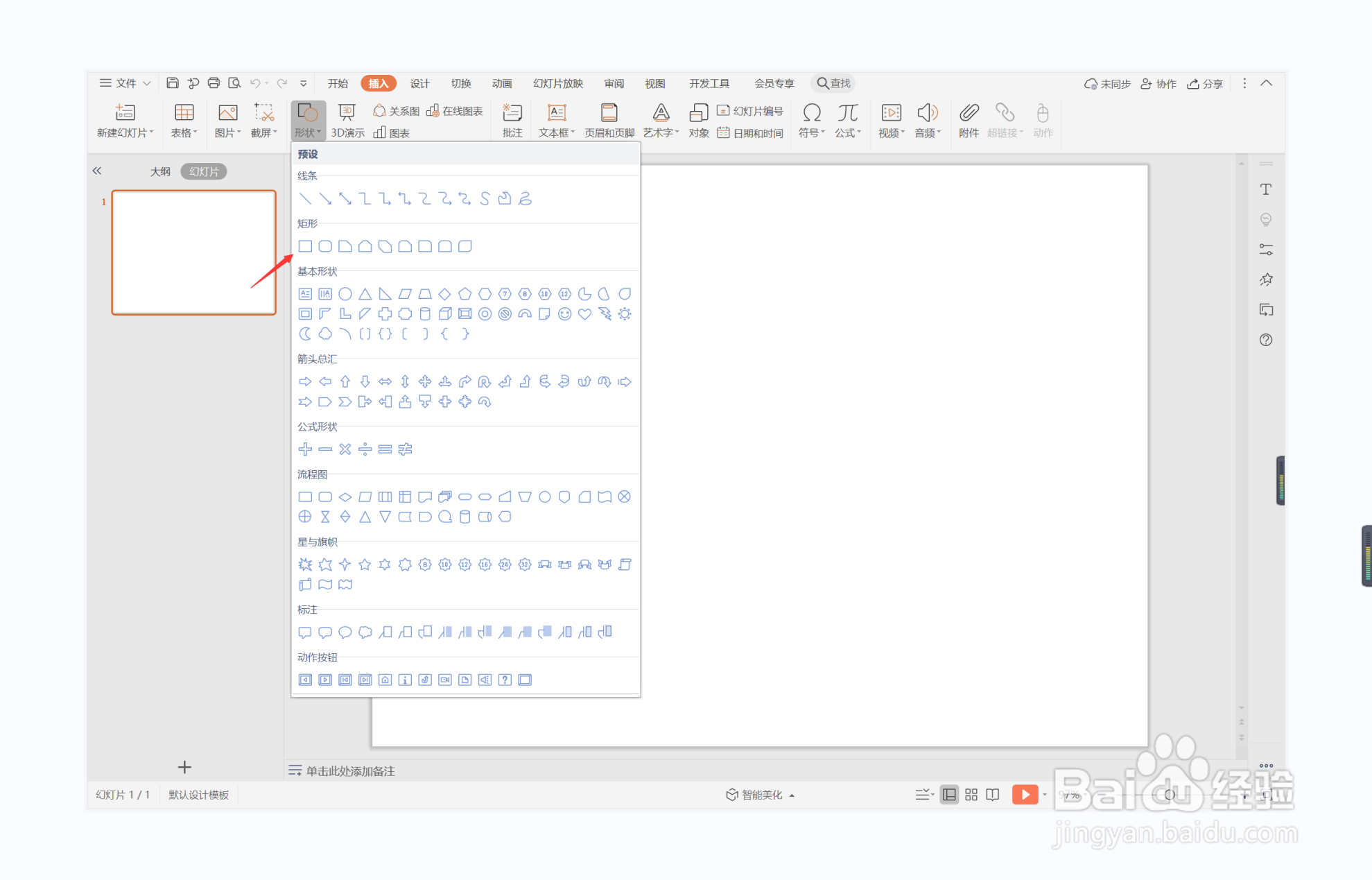
Task: Click 智能美化 in status bar
Action: pos(761,795)
